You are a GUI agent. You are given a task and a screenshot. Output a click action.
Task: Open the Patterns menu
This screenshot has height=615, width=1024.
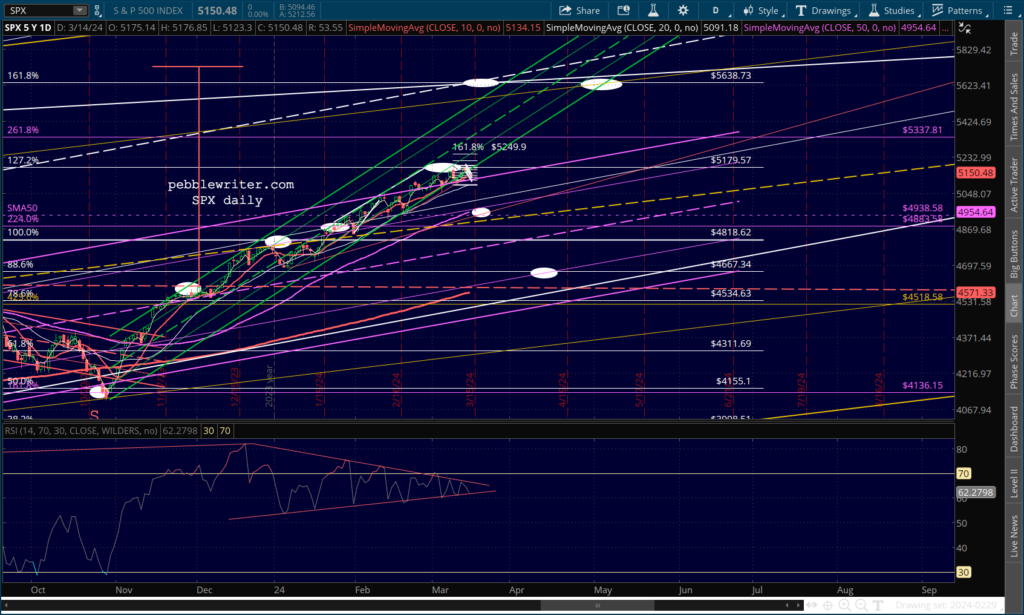(x=957, y=10)
